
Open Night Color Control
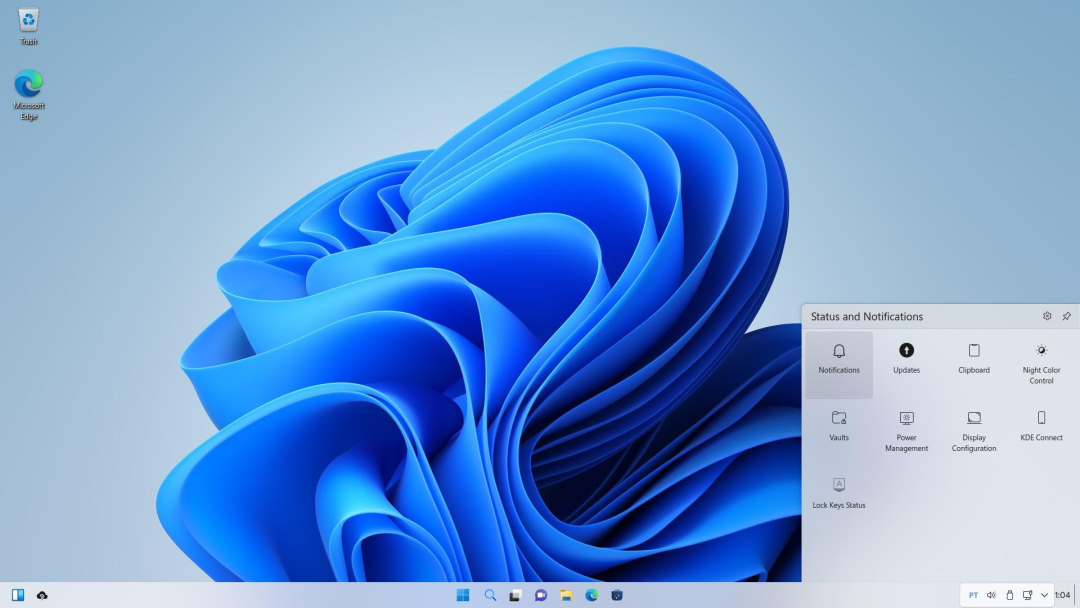pos(1041,360)
